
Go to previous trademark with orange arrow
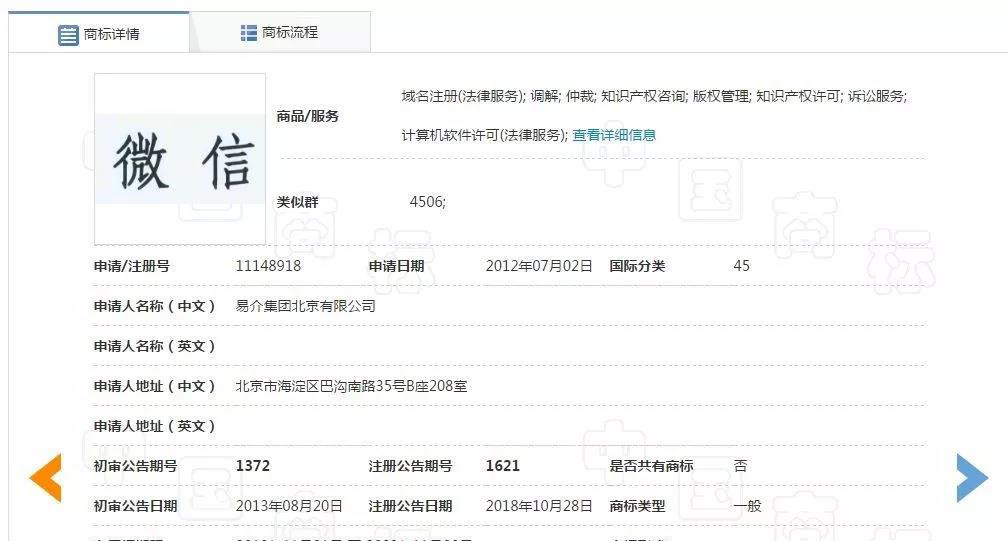point(45,477)
